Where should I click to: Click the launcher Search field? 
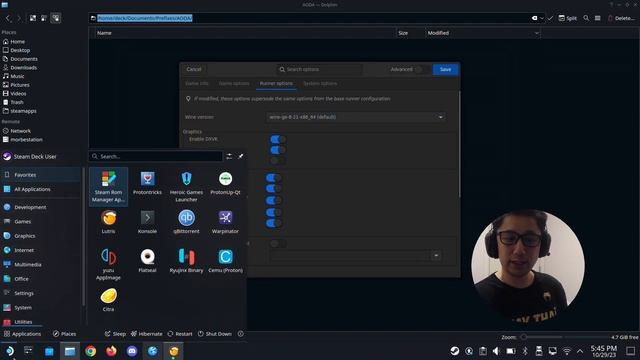(x=156, y=156)
